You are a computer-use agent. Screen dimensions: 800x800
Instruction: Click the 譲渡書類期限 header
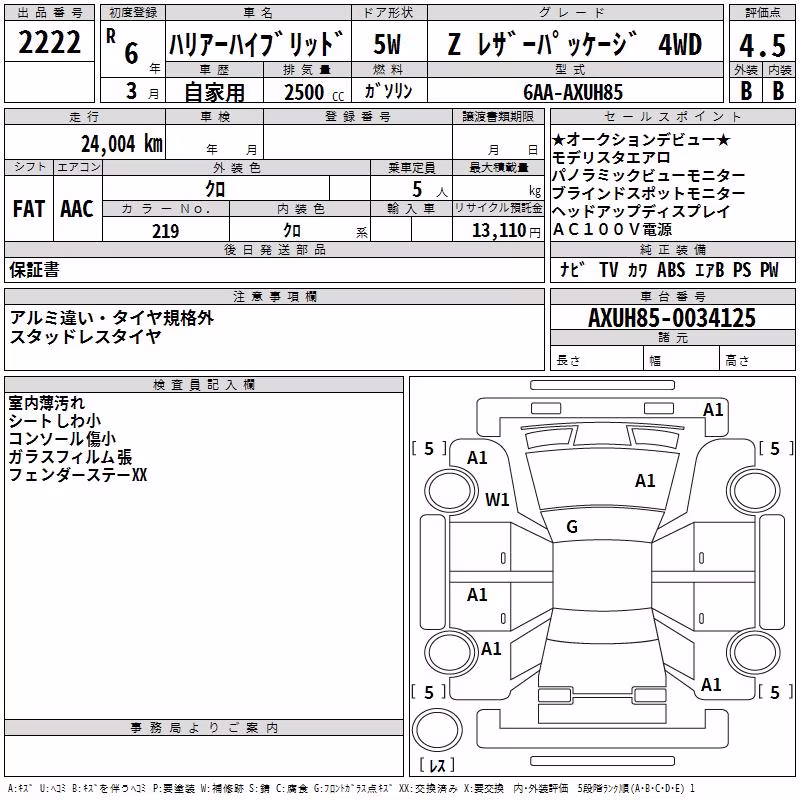click(x=498, y=116)
